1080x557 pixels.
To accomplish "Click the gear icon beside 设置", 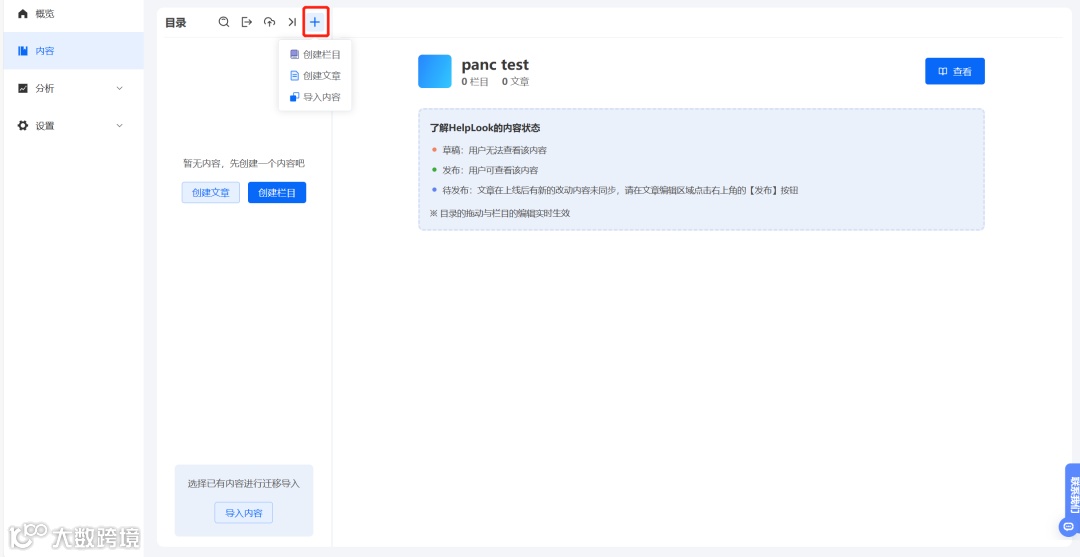I will [23, 125].
